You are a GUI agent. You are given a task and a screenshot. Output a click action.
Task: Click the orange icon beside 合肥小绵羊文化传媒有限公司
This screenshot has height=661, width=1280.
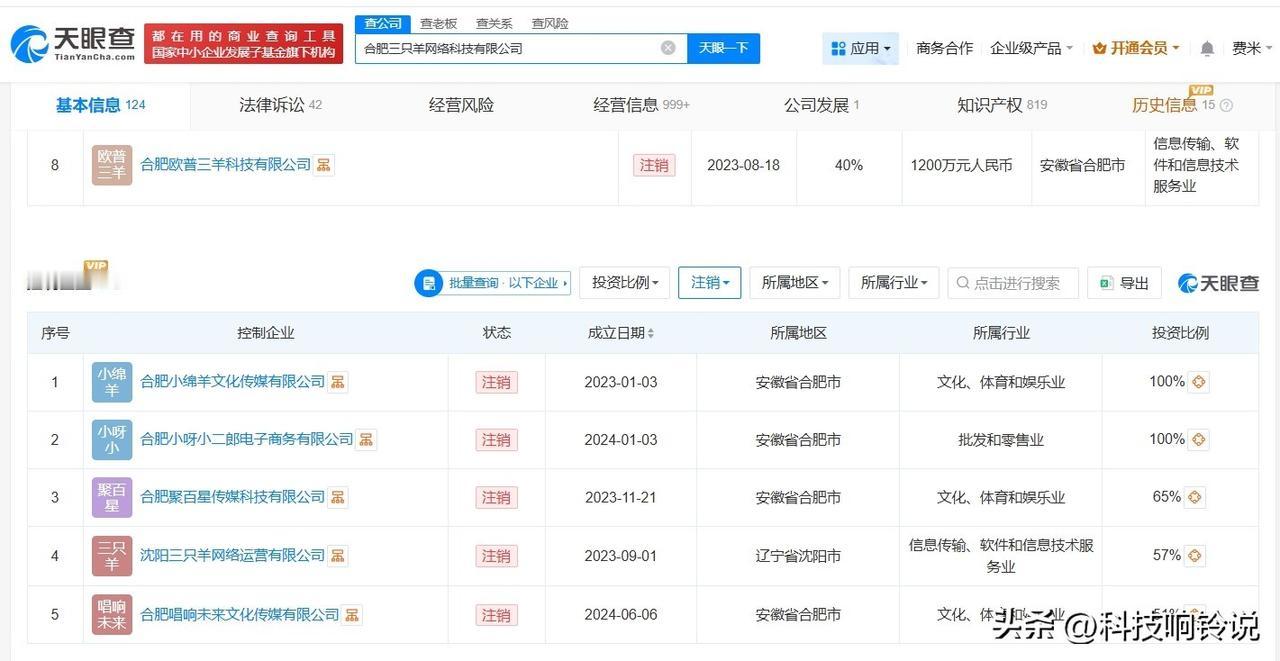338,382
